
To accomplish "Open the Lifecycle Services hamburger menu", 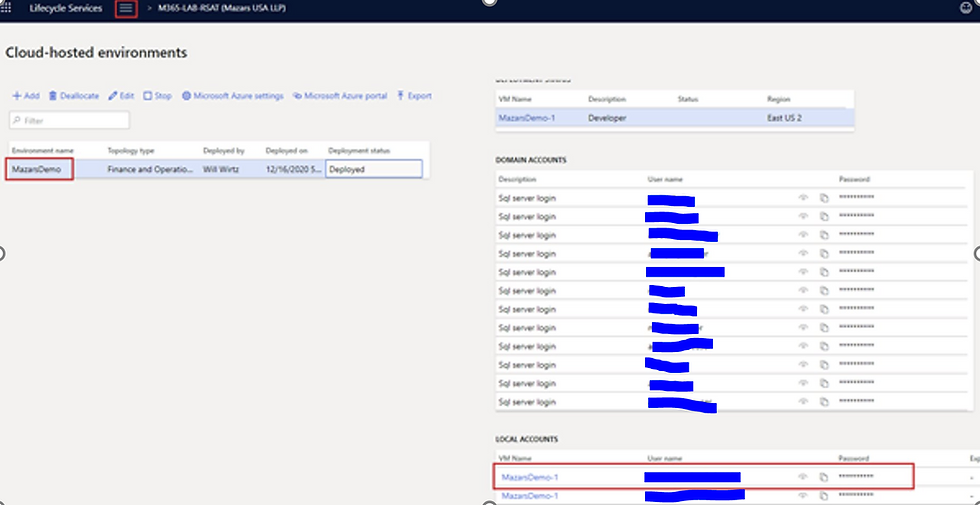I will coord(126,9).
